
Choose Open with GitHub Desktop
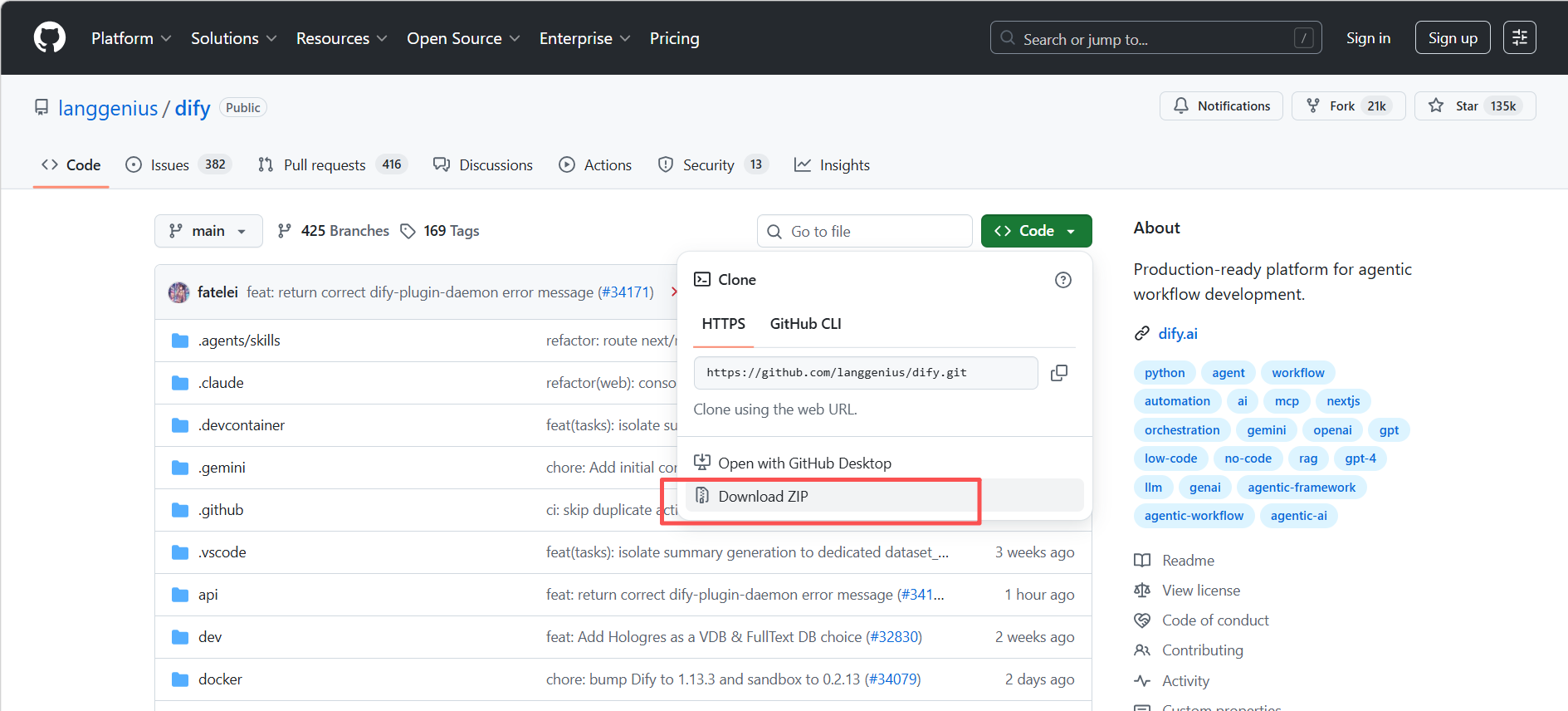(x=884, y=463)
